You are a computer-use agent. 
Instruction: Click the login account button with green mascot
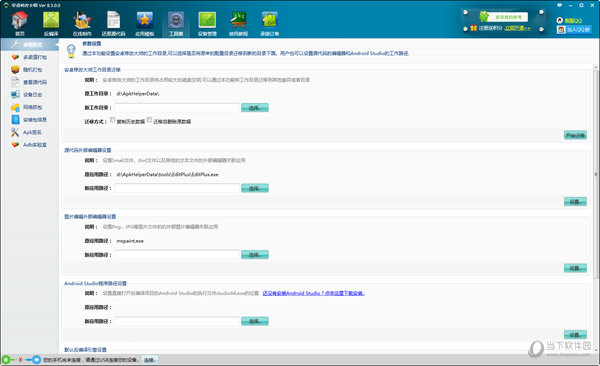click(x=503, y=16)
